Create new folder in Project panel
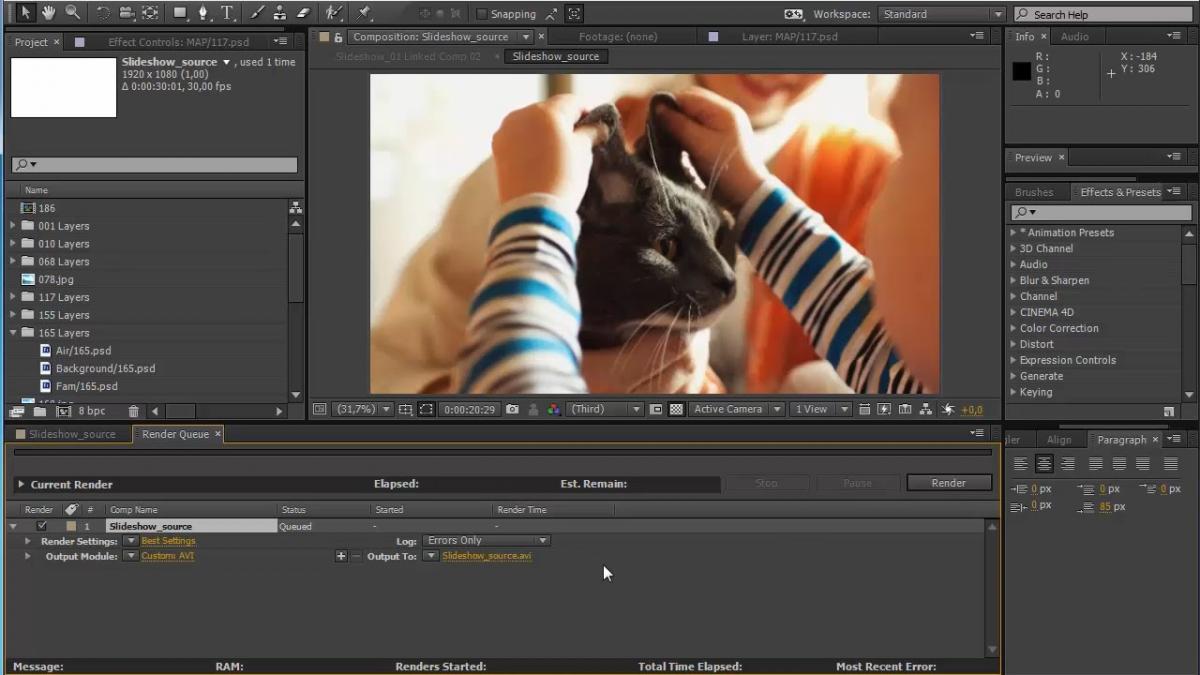 (39, 411)
